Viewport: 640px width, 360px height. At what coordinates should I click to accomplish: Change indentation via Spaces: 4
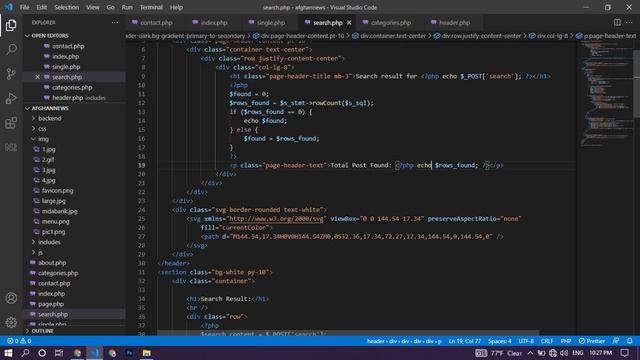click(500, 341)
